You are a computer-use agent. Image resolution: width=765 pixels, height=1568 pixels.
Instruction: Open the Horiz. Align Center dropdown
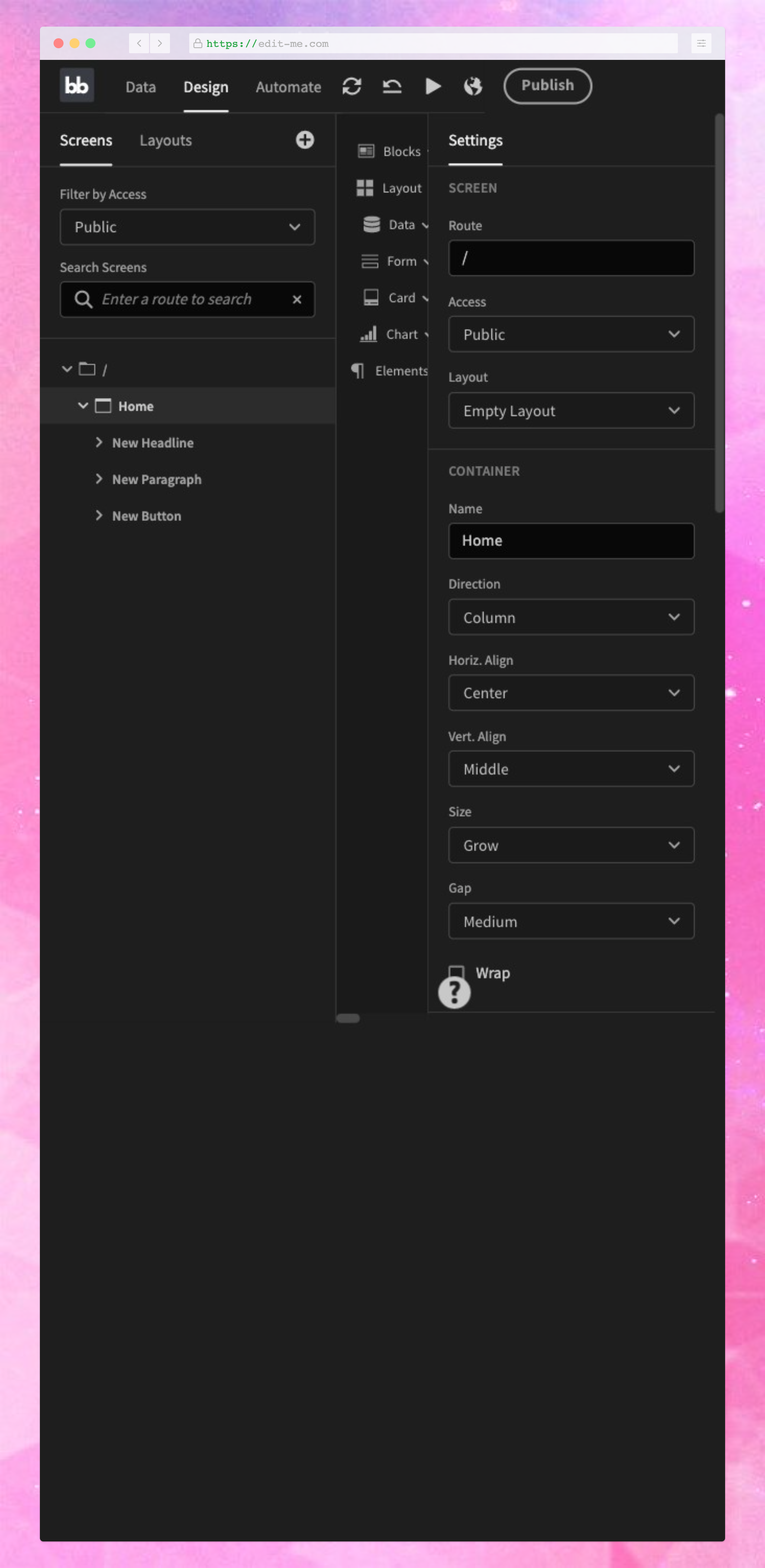[571, 693]
